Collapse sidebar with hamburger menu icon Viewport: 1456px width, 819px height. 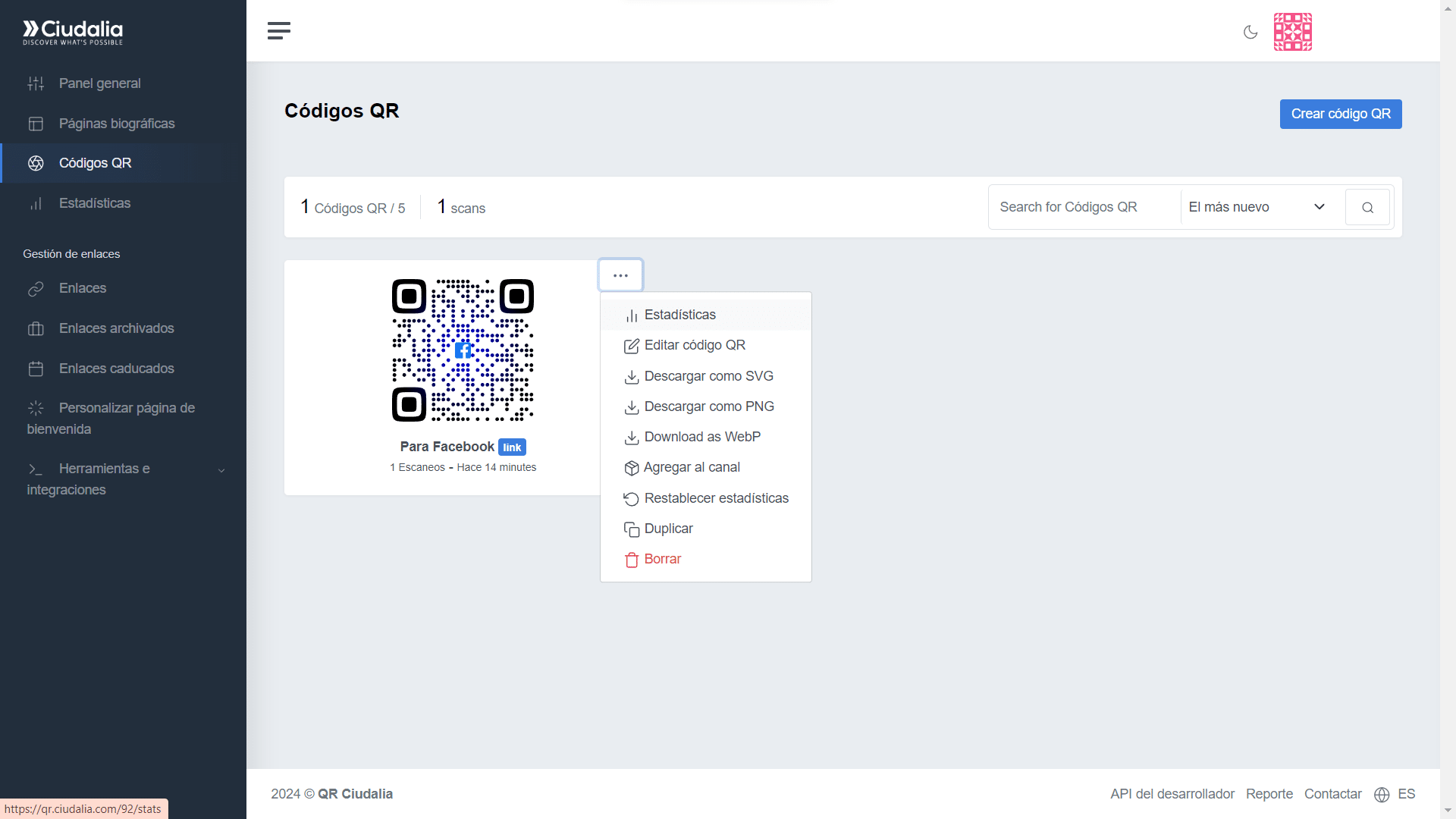click(278, 31)
